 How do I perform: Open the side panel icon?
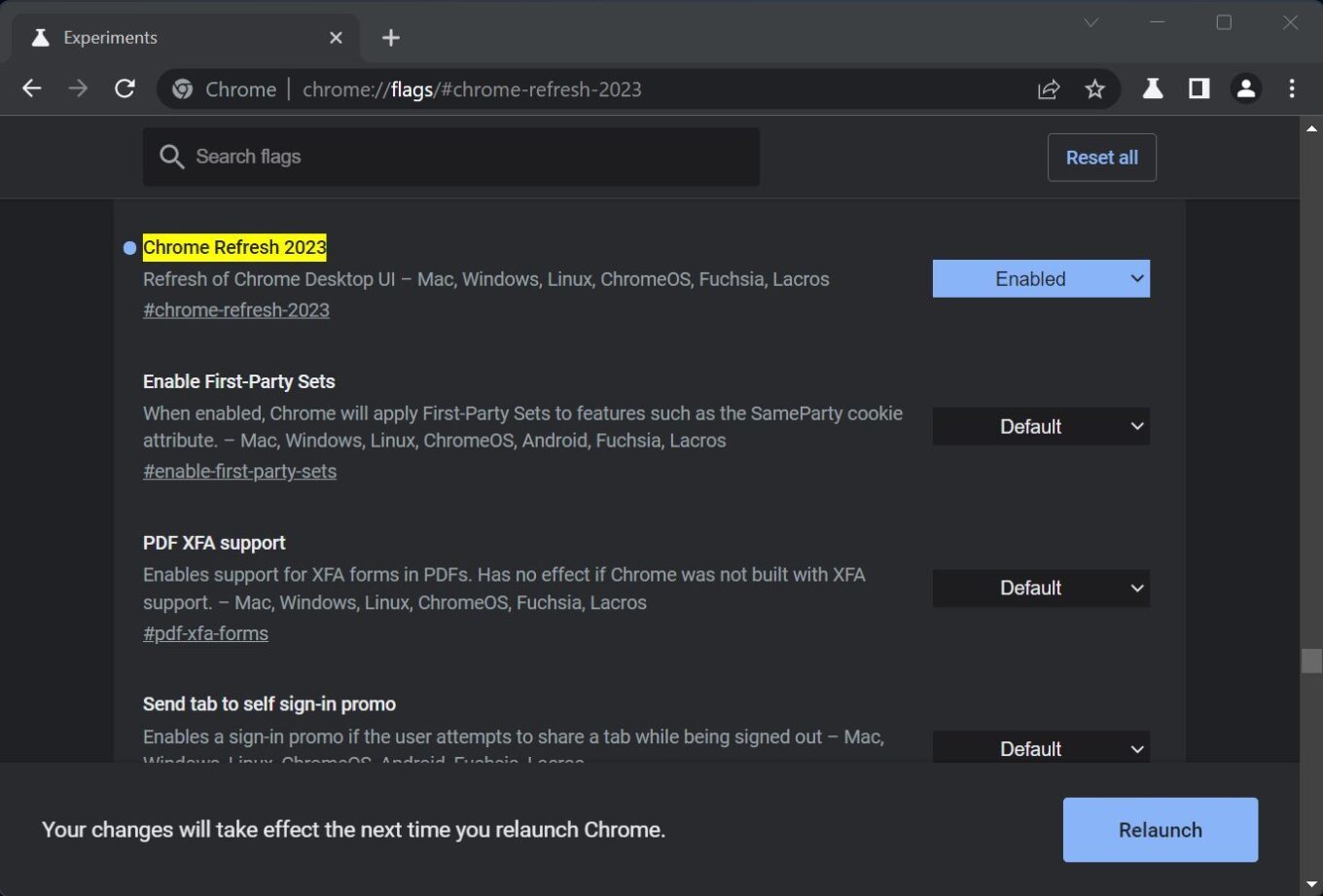click(x=1199, y=89)
